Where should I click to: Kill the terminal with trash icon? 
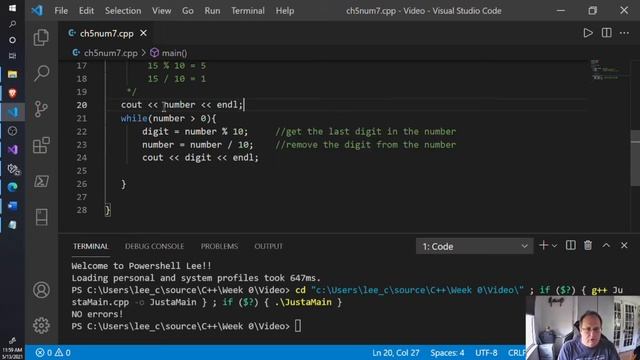pyautogui.click(x=588, y=245)
